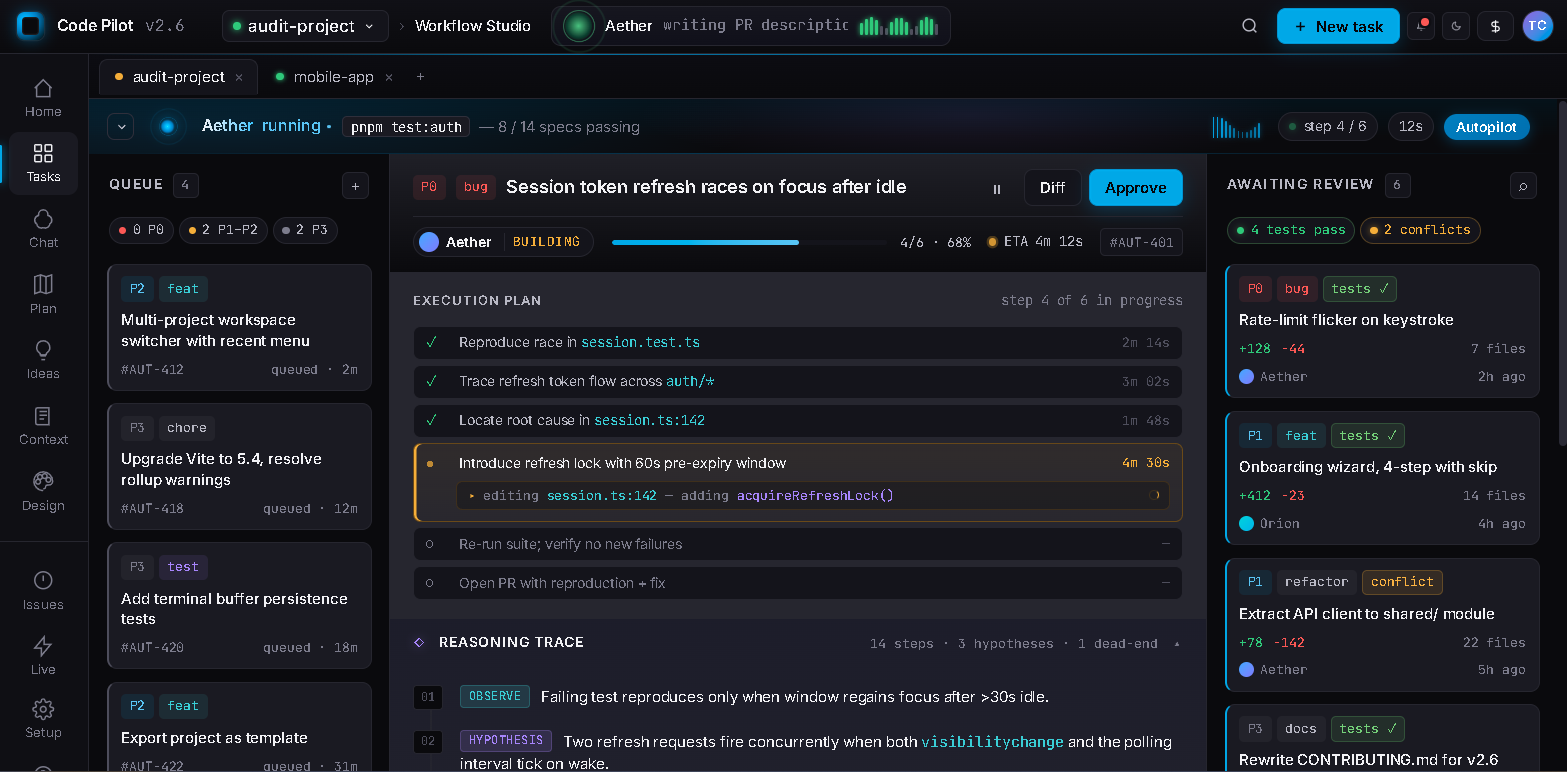Open the billing dollar icon
The image size is (1567, 772).
click(1495, 26)
